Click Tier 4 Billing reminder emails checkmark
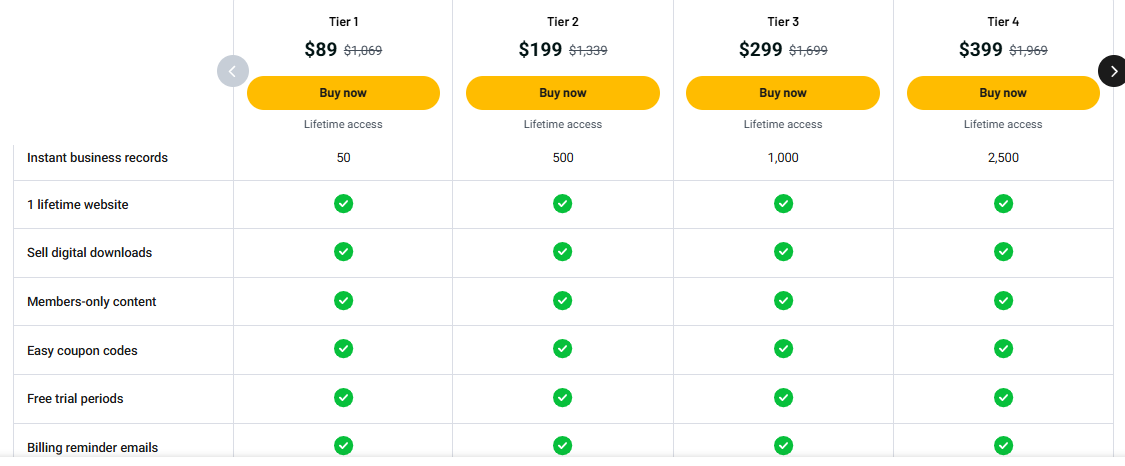The height and width of the screenshot is (466, 1125). (1003, 445)
